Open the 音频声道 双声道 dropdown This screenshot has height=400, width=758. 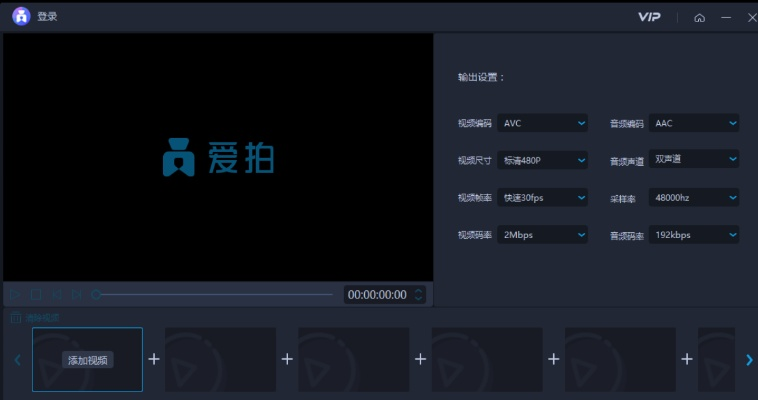(x=694, y=159)
